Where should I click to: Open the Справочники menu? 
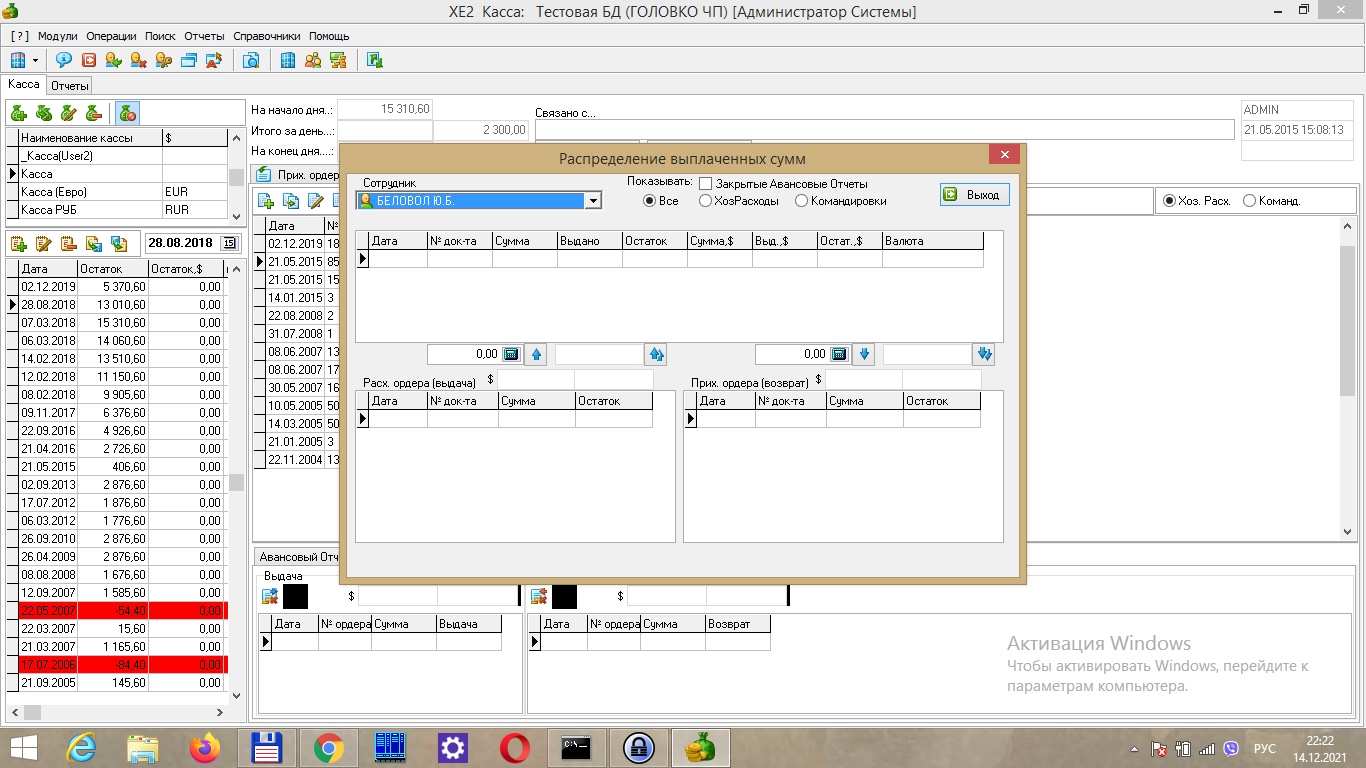coord(267,36)
